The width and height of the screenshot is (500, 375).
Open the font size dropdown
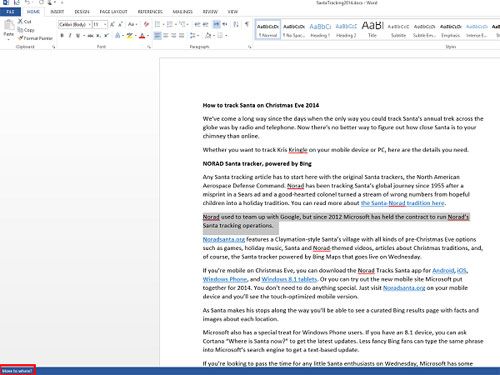(x=105, y=25)
